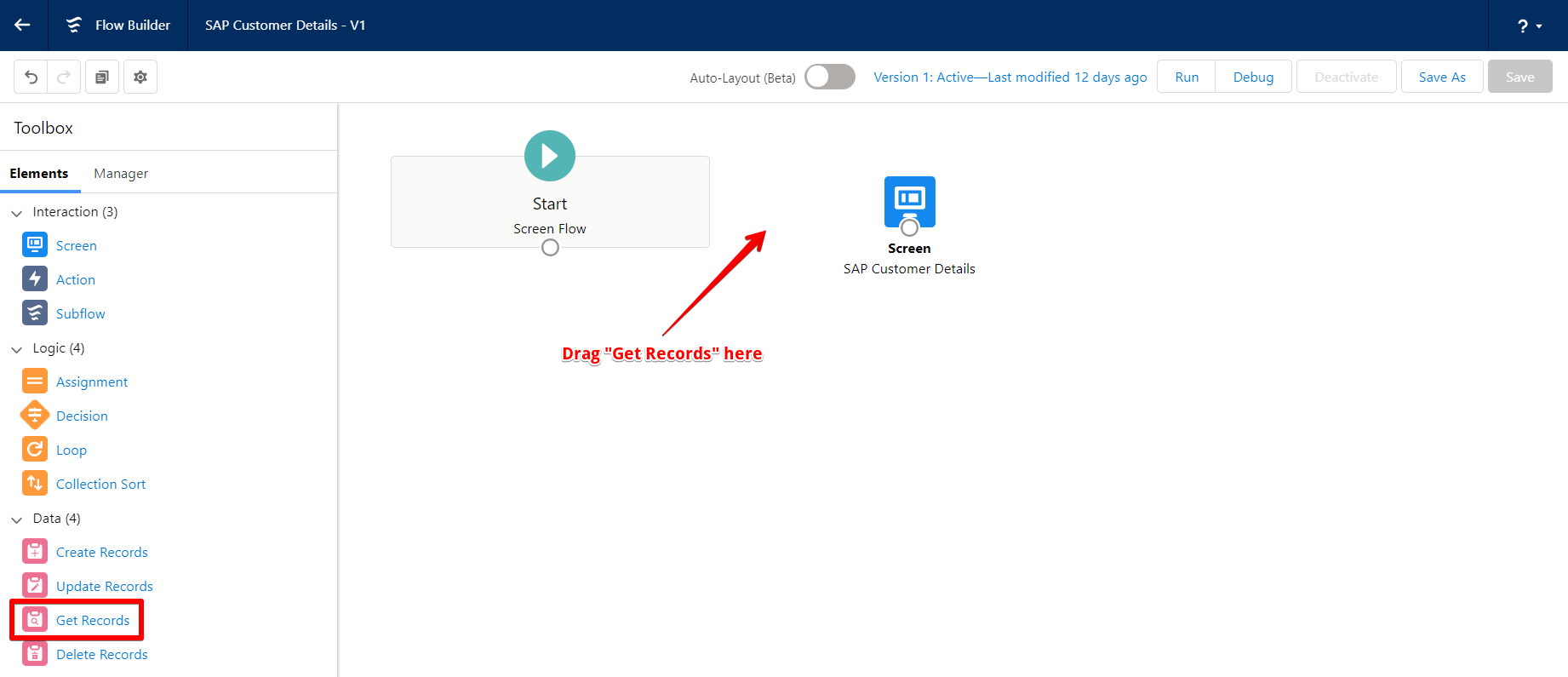Image resolution: width=1568 pixels, height=677 pixels.
Task: Click the Collection Sort label
Action: point(100,485)
